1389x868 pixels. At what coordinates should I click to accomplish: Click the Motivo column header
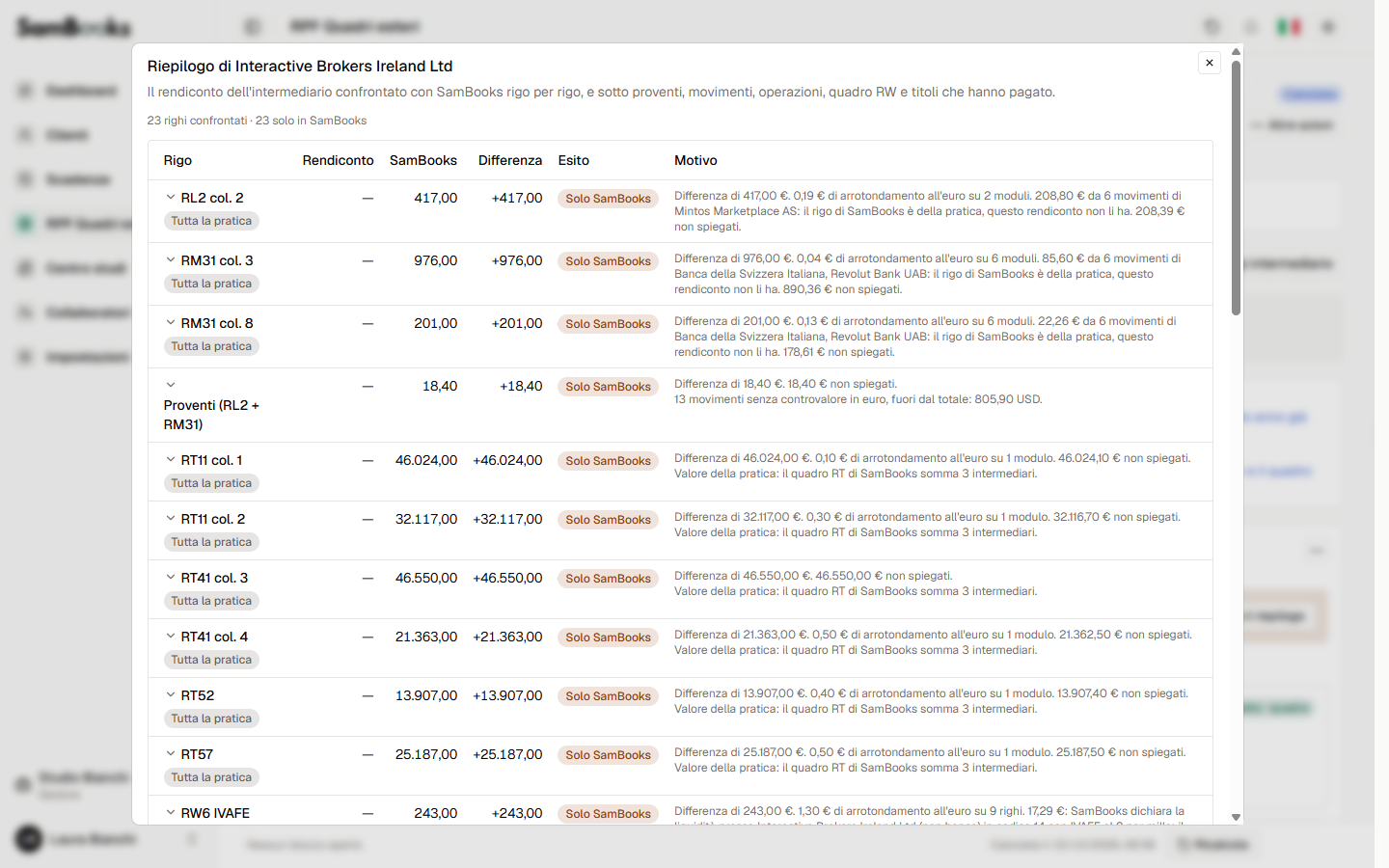coord(695,160)
